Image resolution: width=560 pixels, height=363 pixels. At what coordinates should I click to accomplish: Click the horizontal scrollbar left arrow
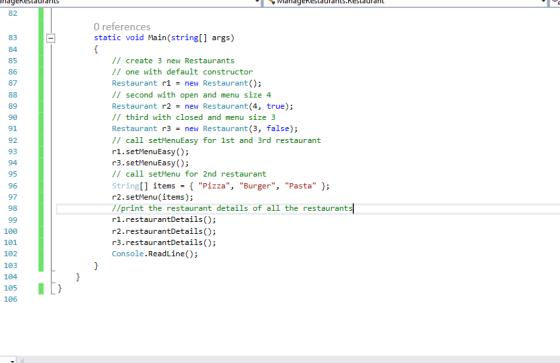(22, 360)
